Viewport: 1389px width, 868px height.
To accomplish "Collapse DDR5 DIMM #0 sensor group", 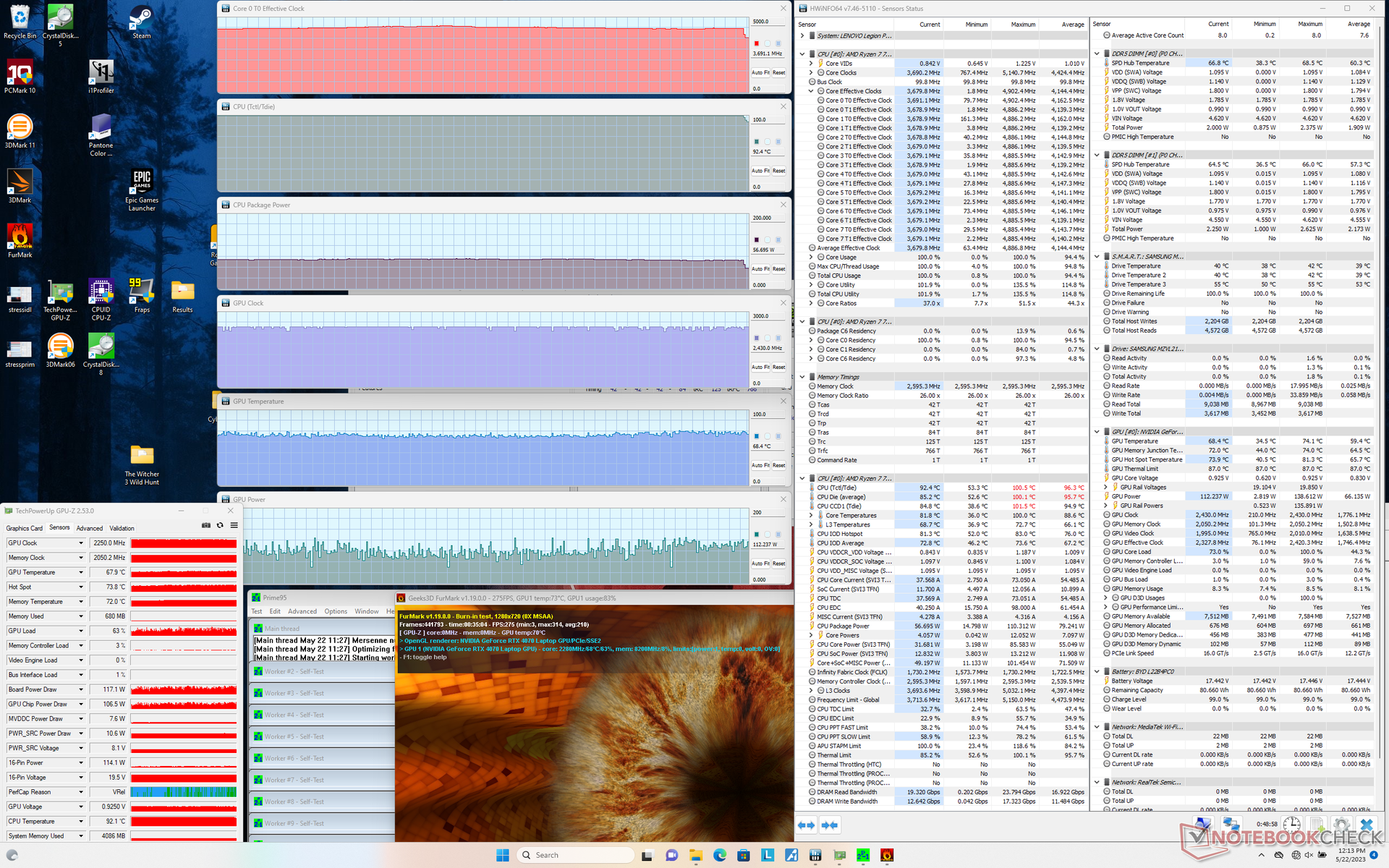I will [x=1097, y=54].
